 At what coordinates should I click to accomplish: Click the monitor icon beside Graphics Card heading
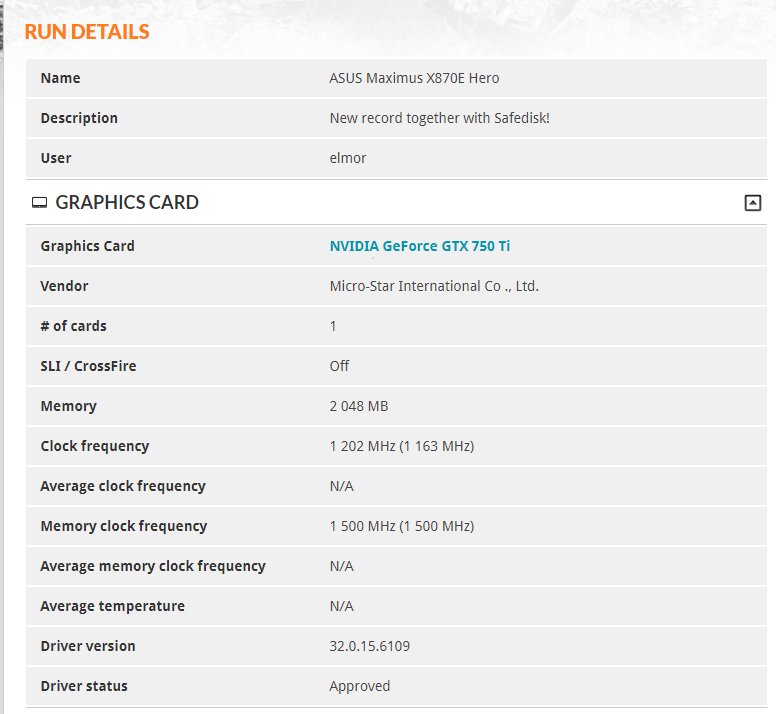click(40, 203)
